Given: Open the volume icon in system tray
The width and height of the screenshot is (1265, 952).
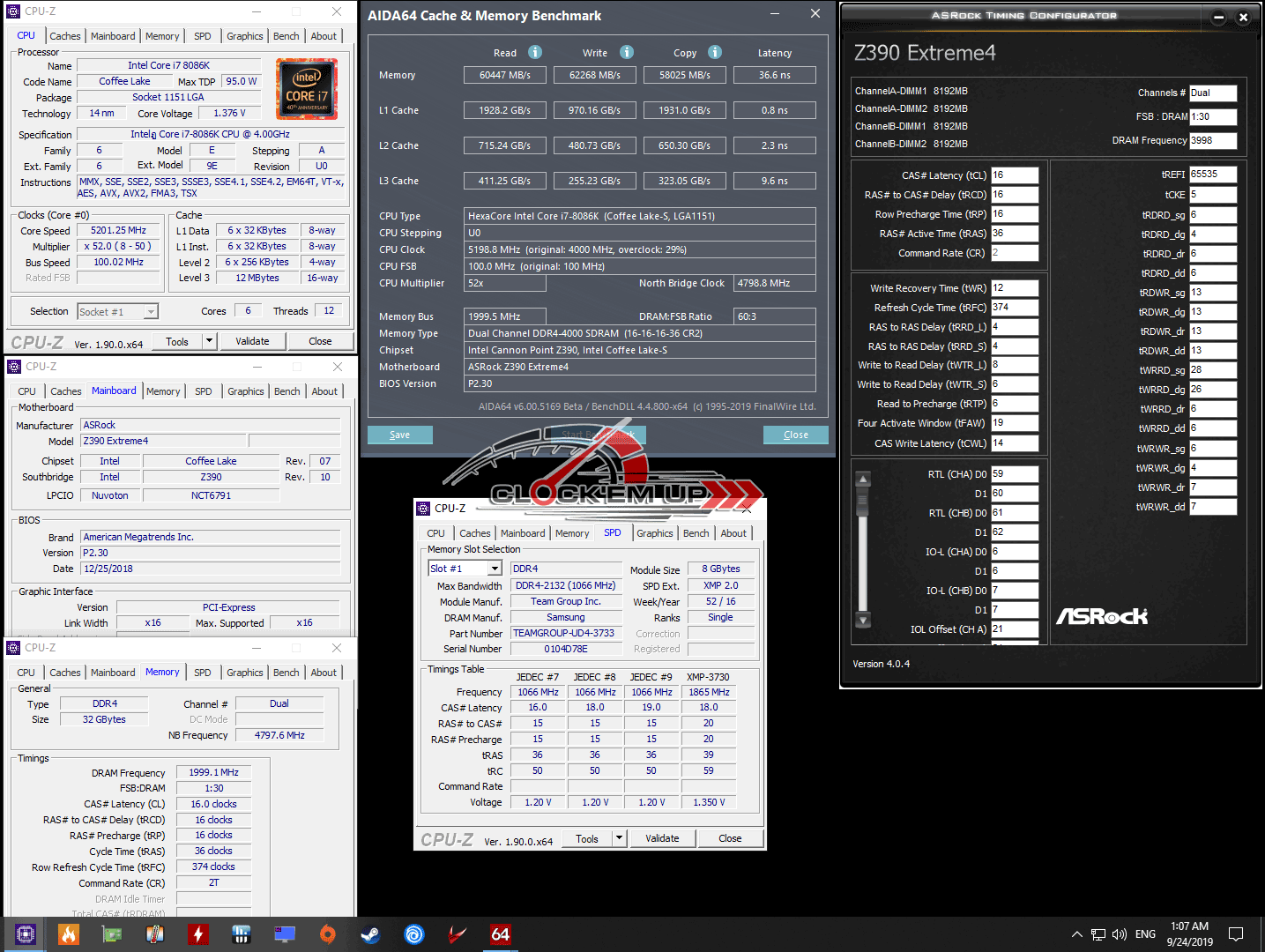Looking at the screenshot, I should (x=1120, y=934).
